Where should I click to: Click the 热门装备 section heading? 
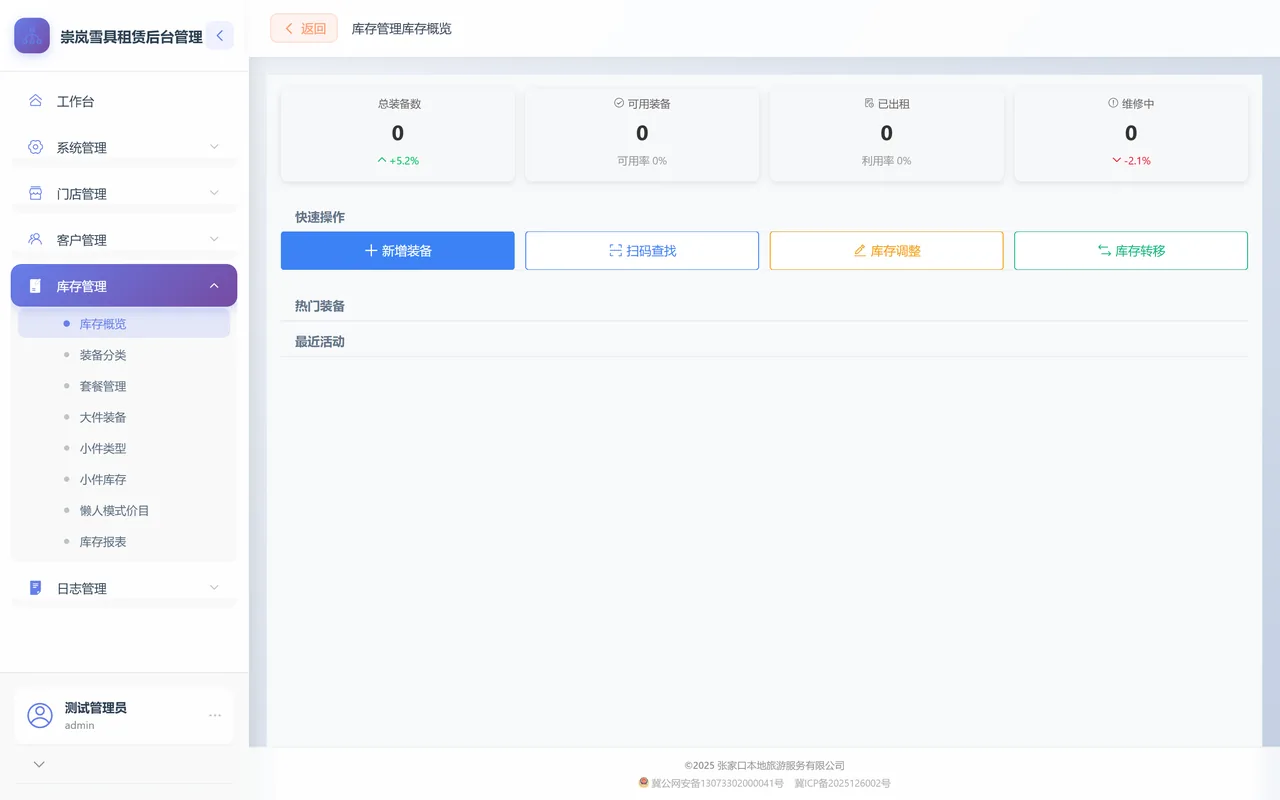pyautogui.click(x=320, y=306)
